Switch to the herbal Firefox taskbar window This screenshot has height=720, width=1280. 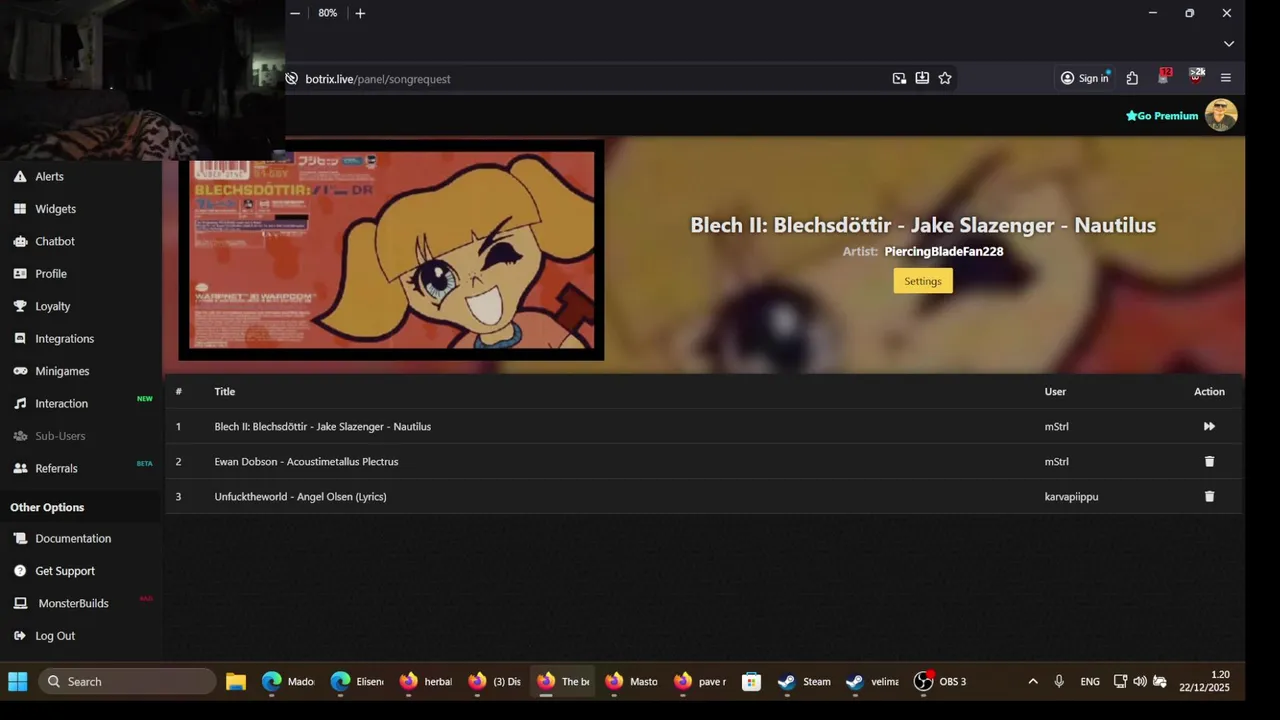426,682
